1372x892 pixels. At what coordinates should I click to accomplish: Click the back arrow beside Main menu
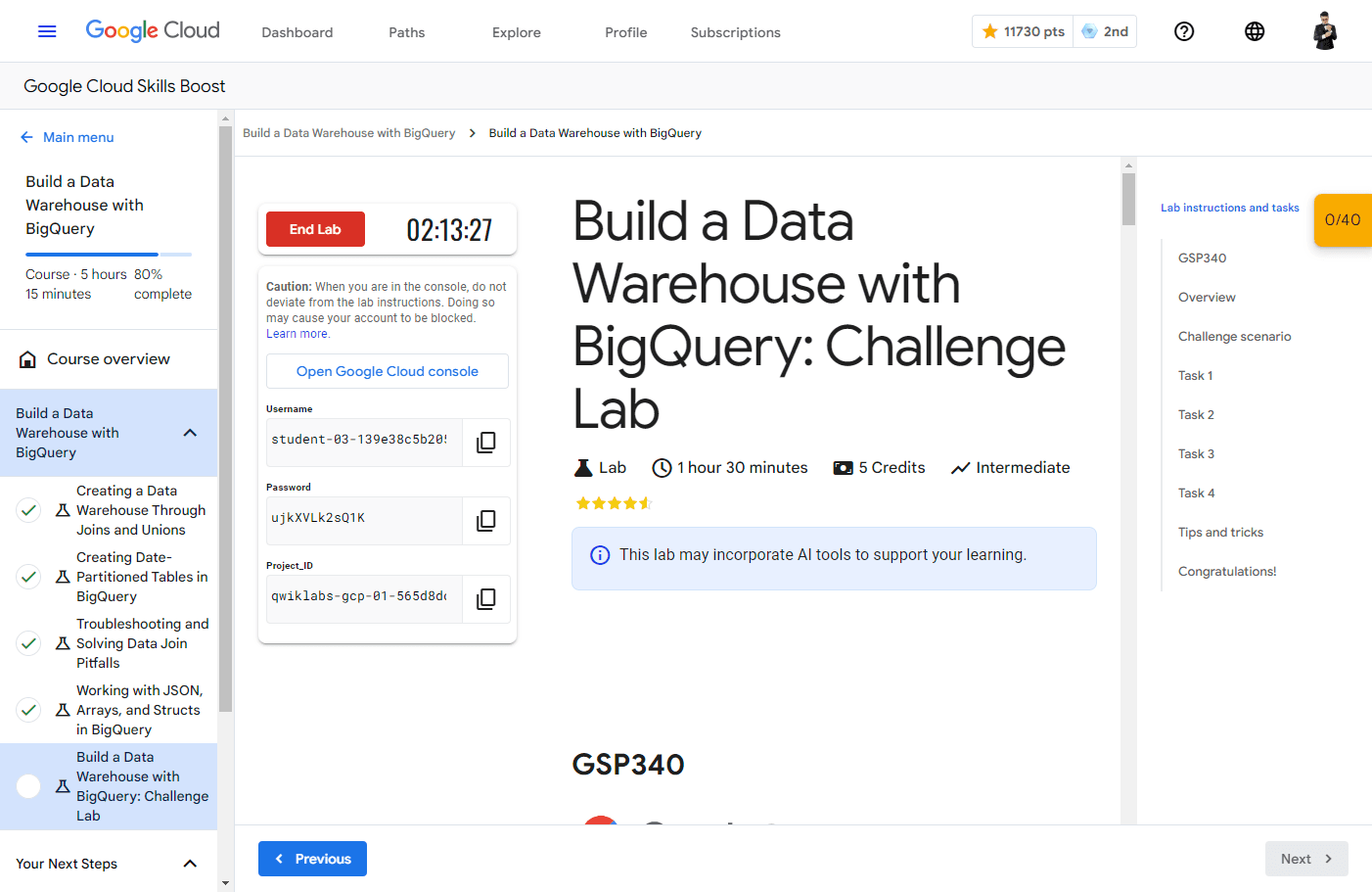coord(26,137)
